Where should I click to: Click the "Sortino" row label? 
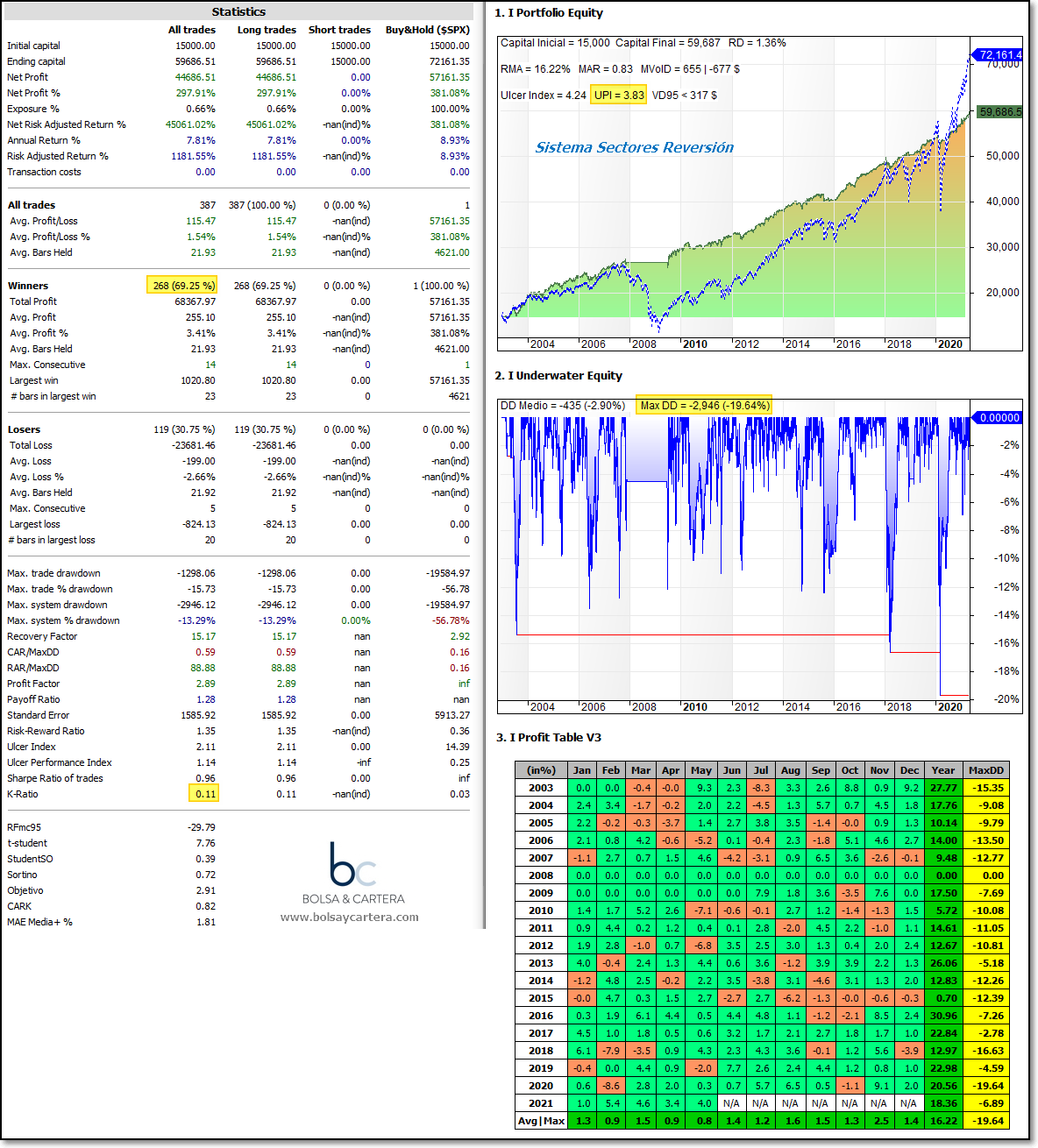22,875
